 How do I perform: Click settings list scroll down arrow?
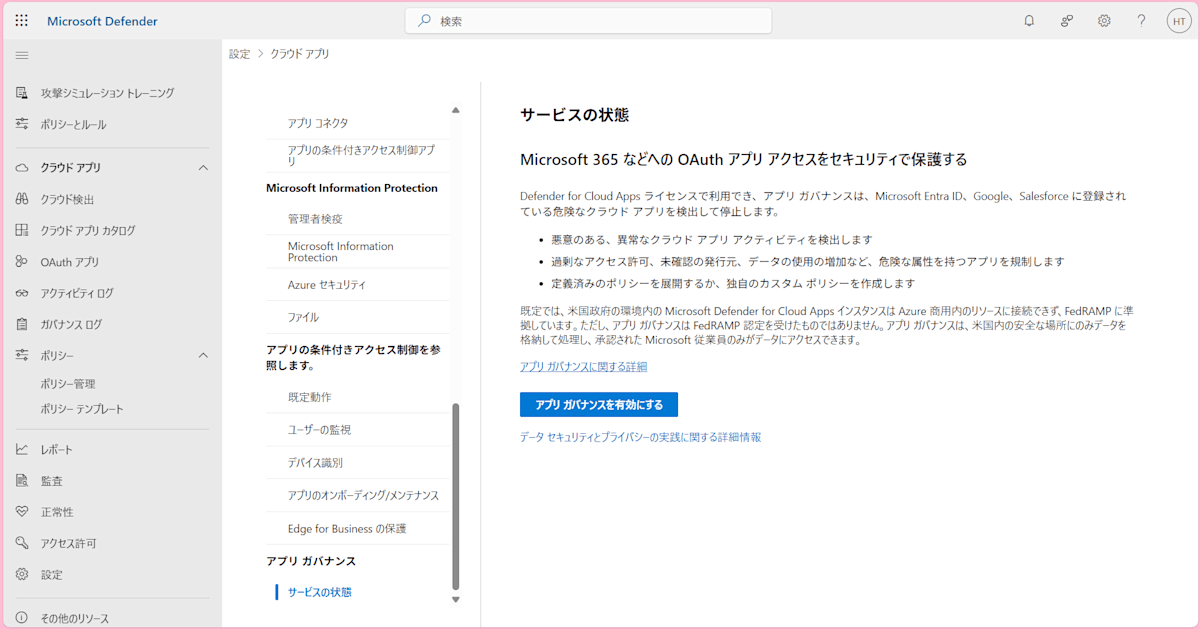[x=456, y=600]
